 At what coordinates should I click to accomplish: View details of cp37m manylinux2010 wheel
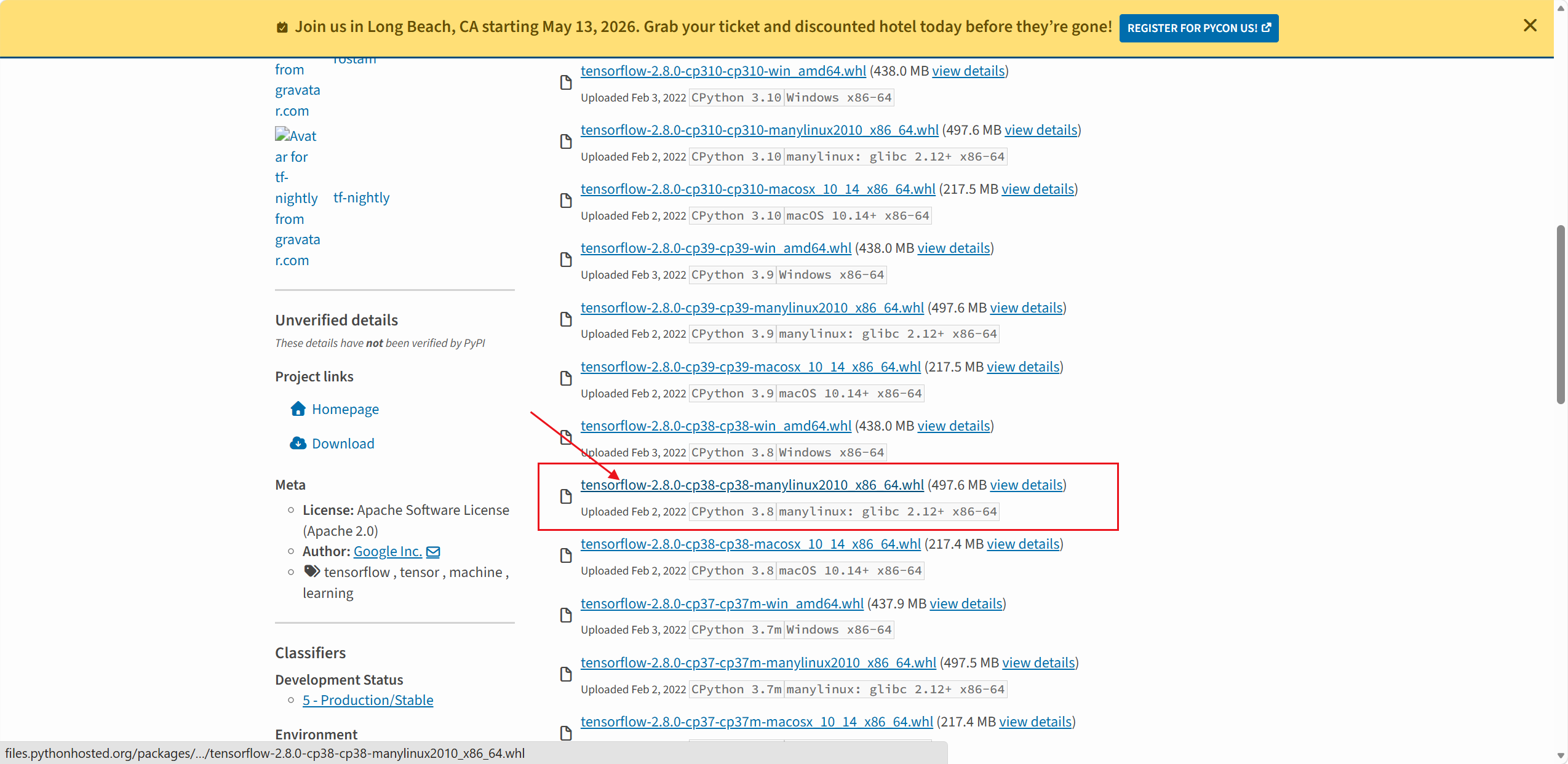click(x=1038, y=663)
